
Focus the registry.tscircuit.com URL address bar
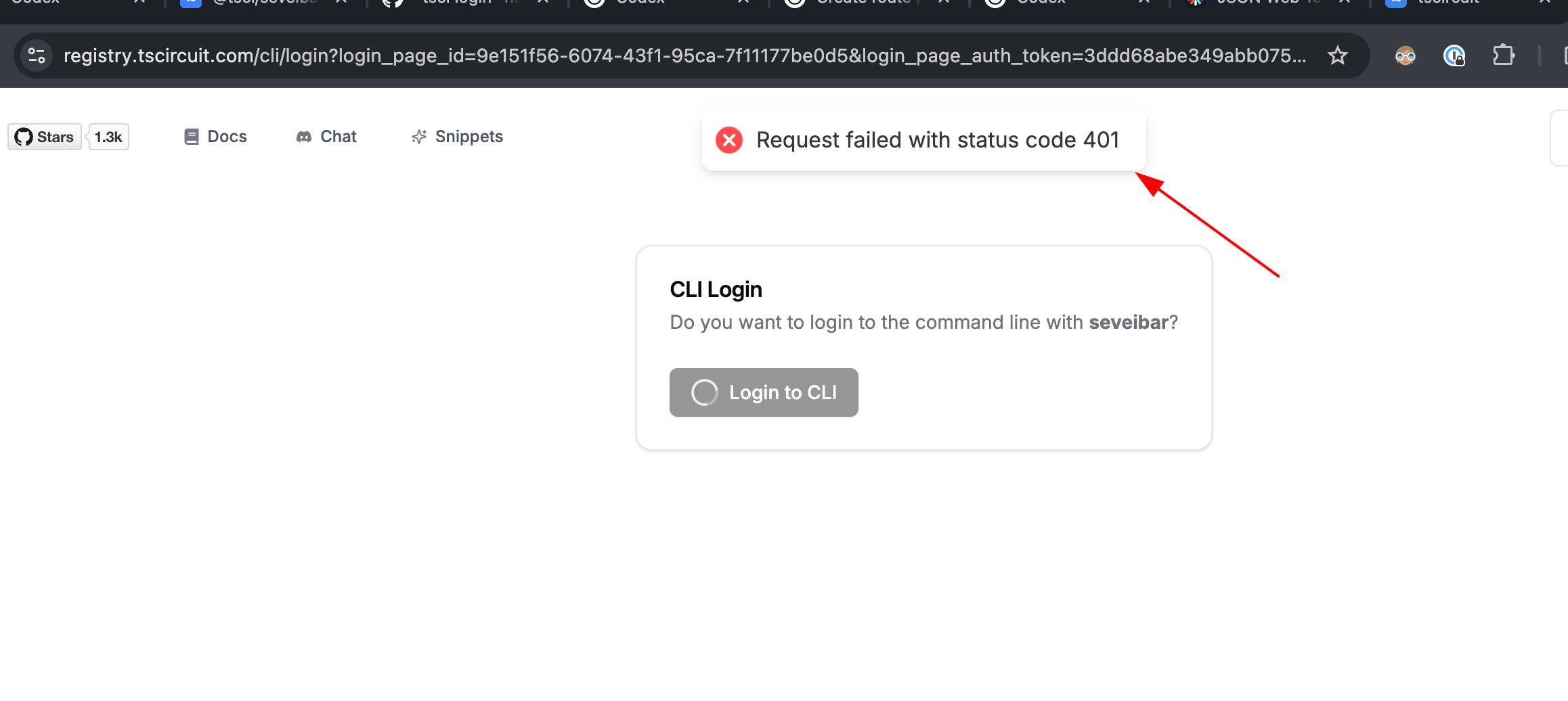(x=684, y=55)
